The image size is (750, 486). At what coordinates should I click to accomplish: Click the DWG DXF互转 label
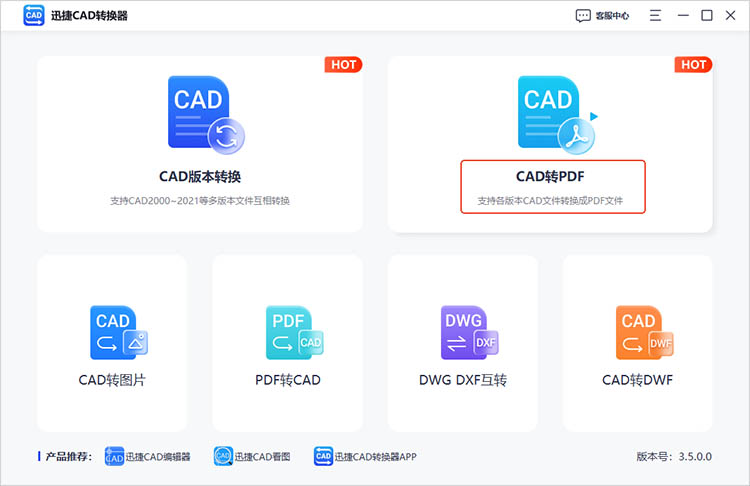[463, 380]
